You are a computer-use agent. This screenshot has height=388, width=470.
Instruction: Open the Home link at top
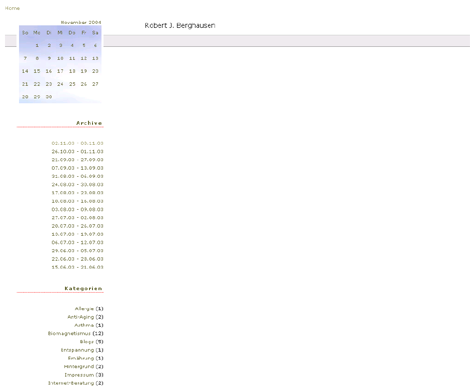pyautogui.click(x=12, y=8)
